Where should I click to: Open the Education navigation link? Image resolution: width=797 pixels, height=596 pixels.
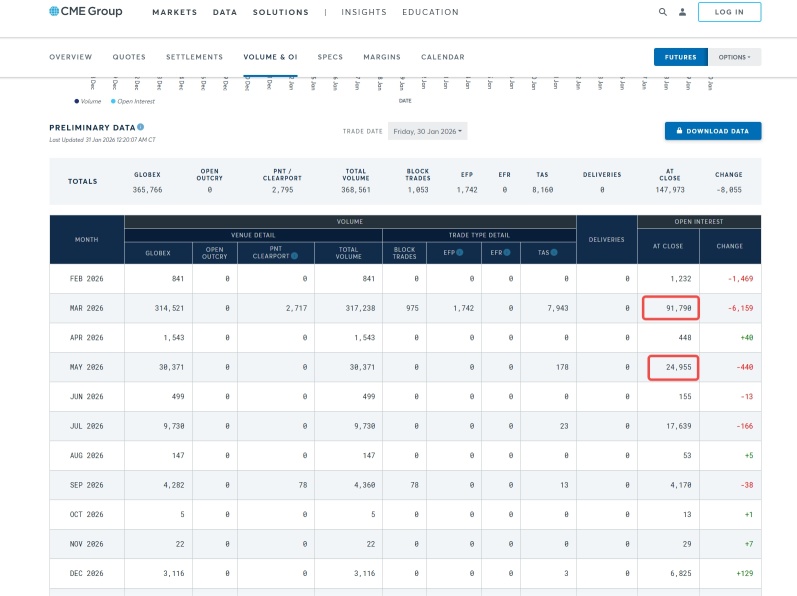coord(431,12)
